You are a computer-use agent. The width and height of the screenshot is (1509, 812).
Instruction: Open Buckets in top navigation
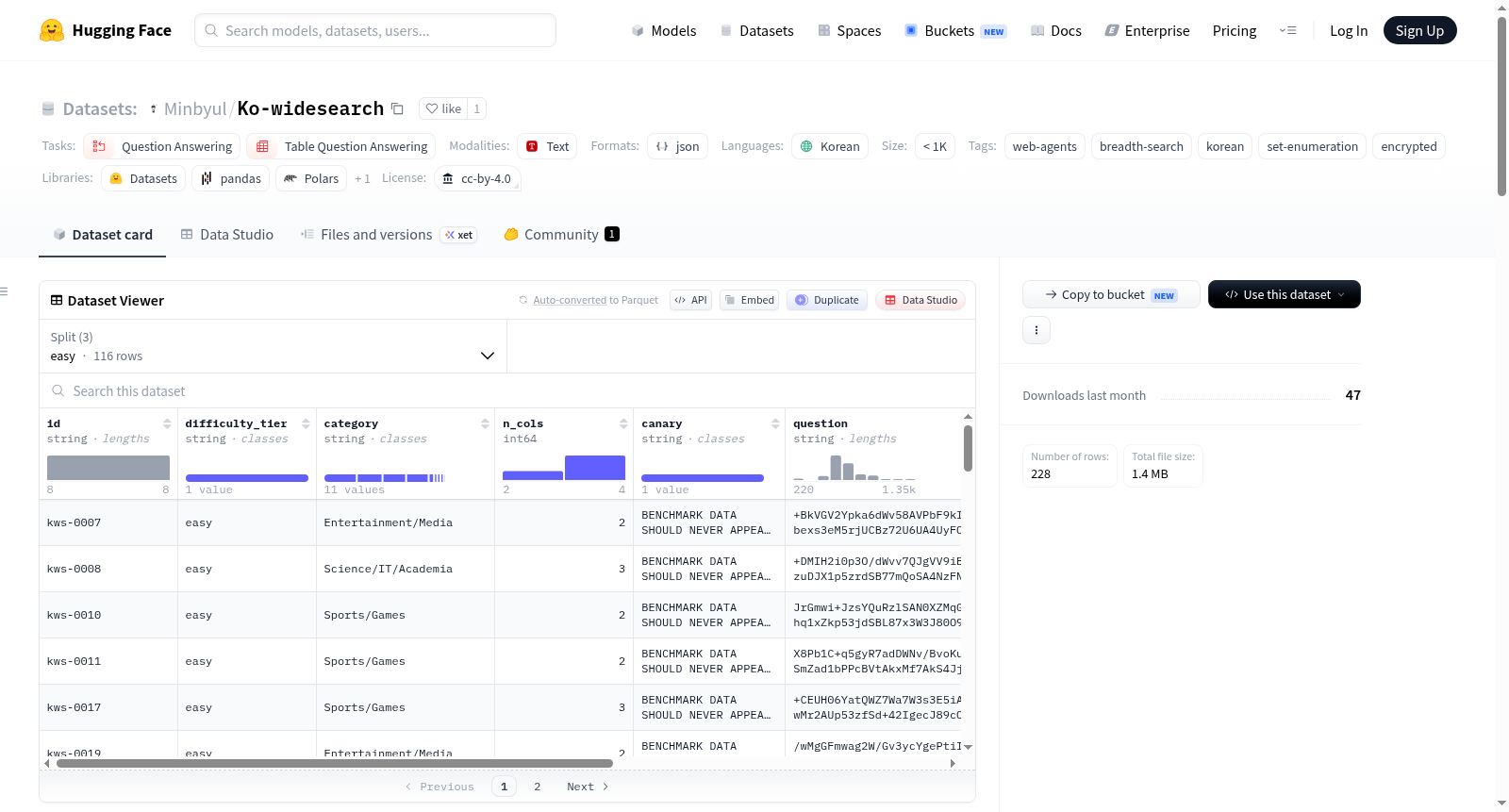tap(954, 30)
